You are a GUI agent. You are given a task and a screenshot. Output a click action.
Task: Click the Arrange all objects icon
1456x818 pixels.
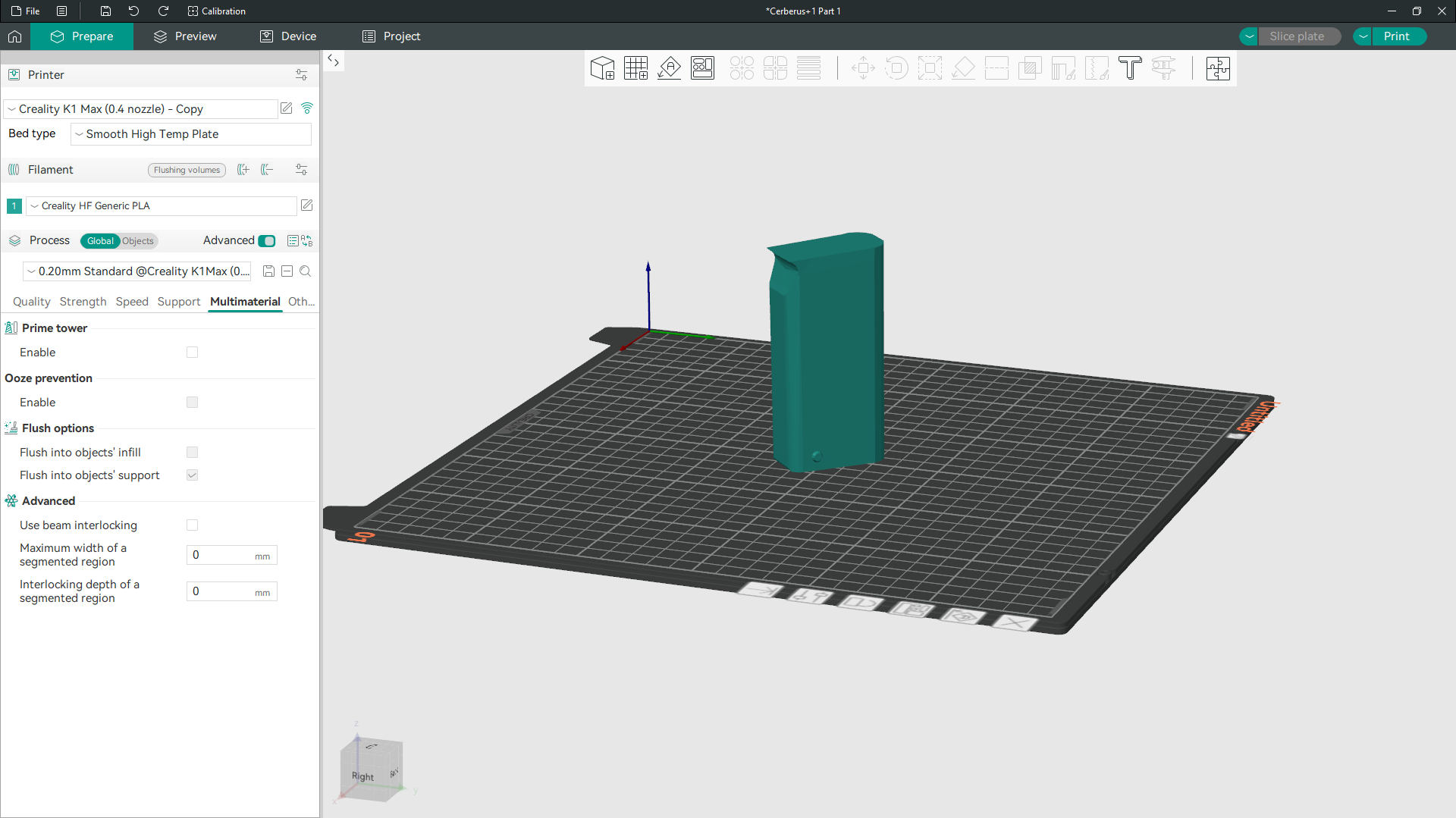tap(702, 68)
